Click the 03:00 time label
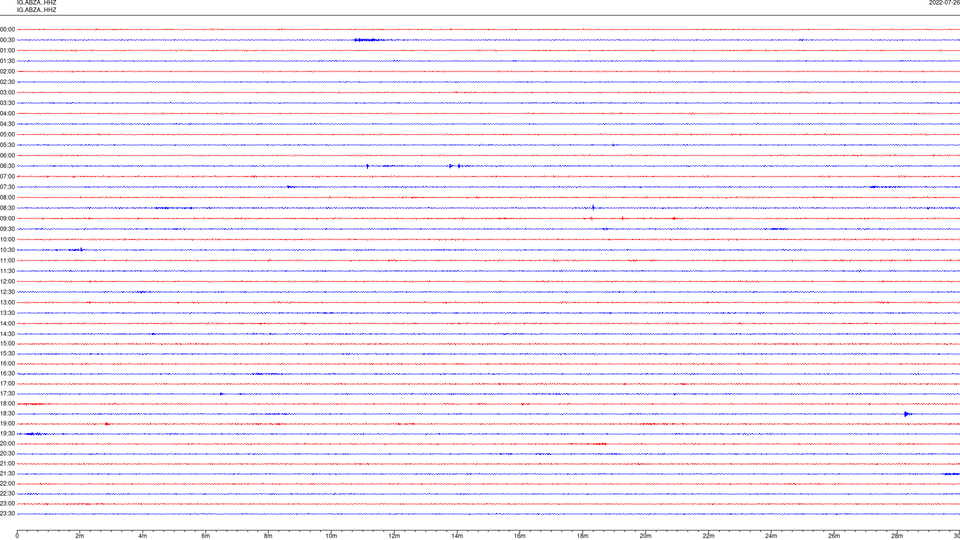 [7, 93]
